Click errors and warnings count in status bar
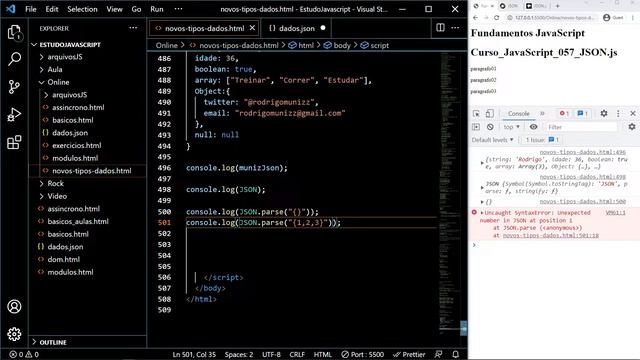This screenshot has width=640, height=360. (24, 354)
